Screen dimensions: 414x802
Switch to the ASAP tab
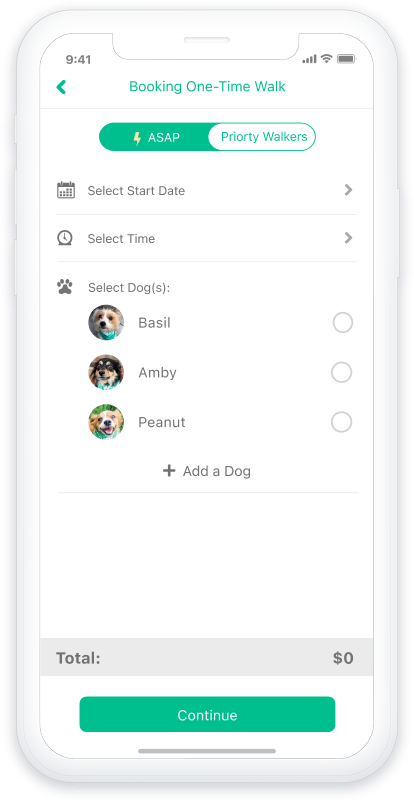(155, 137)
